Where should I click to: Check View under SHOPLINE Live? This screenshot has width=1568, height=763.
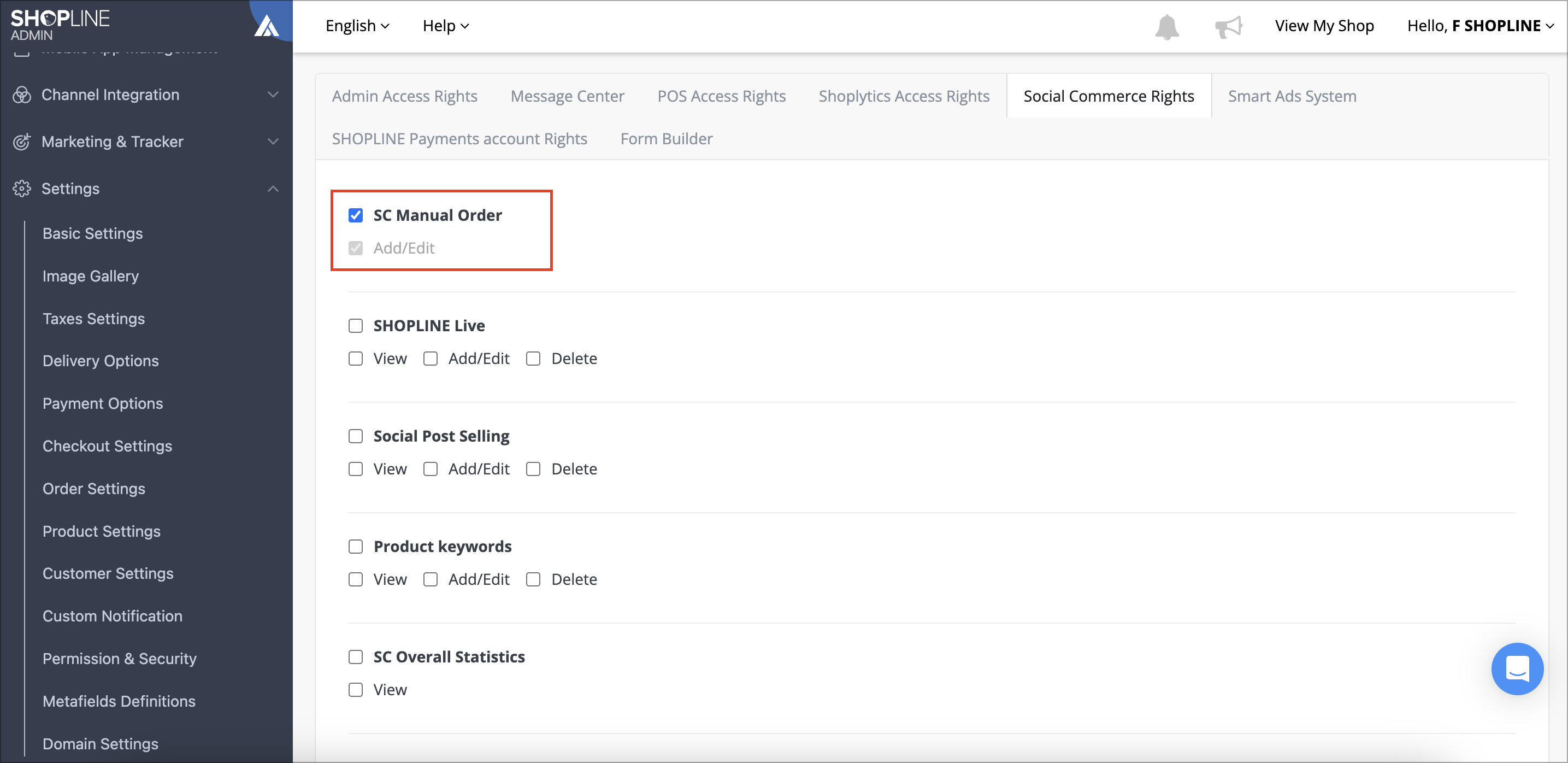[x=356, y=359]
